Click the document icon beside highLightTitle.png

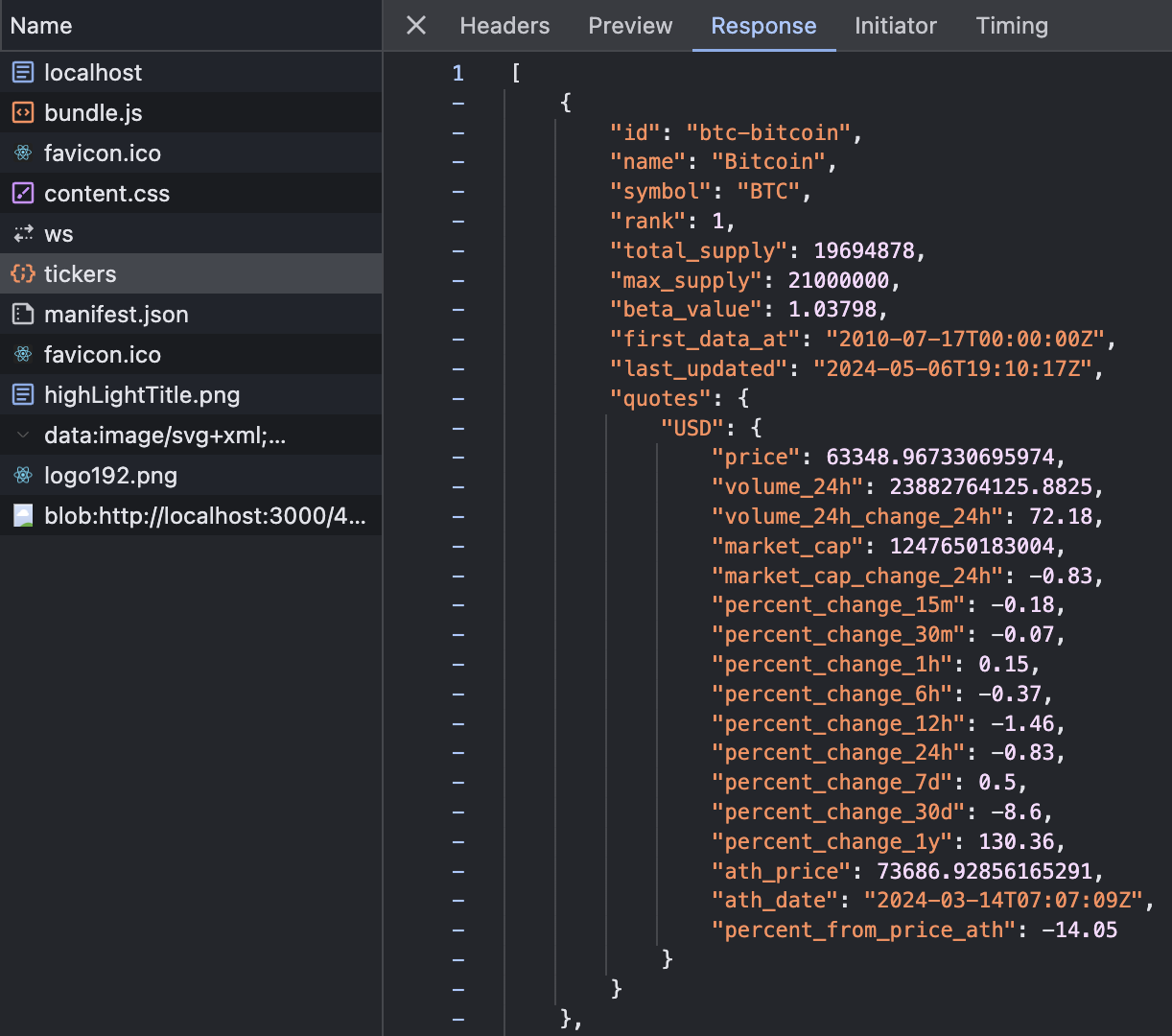[x=23, y=394]
